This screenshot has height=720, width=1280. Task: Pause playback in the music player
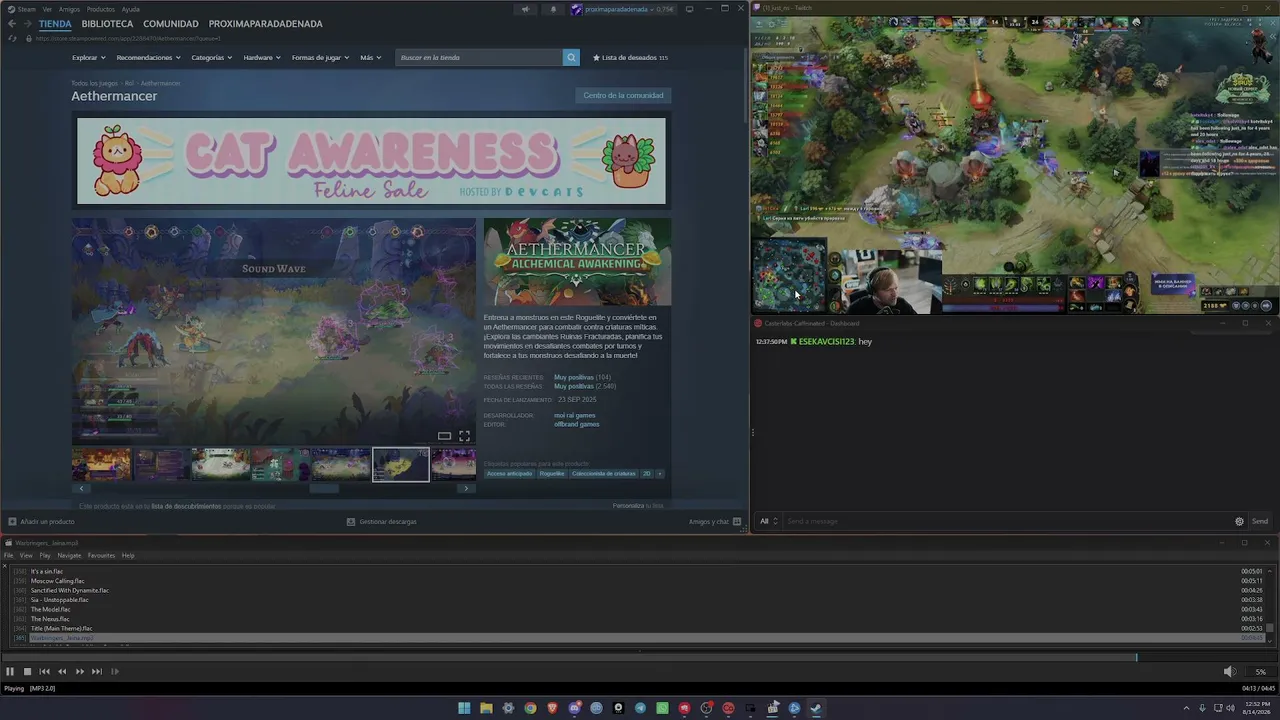pos(10,672)
